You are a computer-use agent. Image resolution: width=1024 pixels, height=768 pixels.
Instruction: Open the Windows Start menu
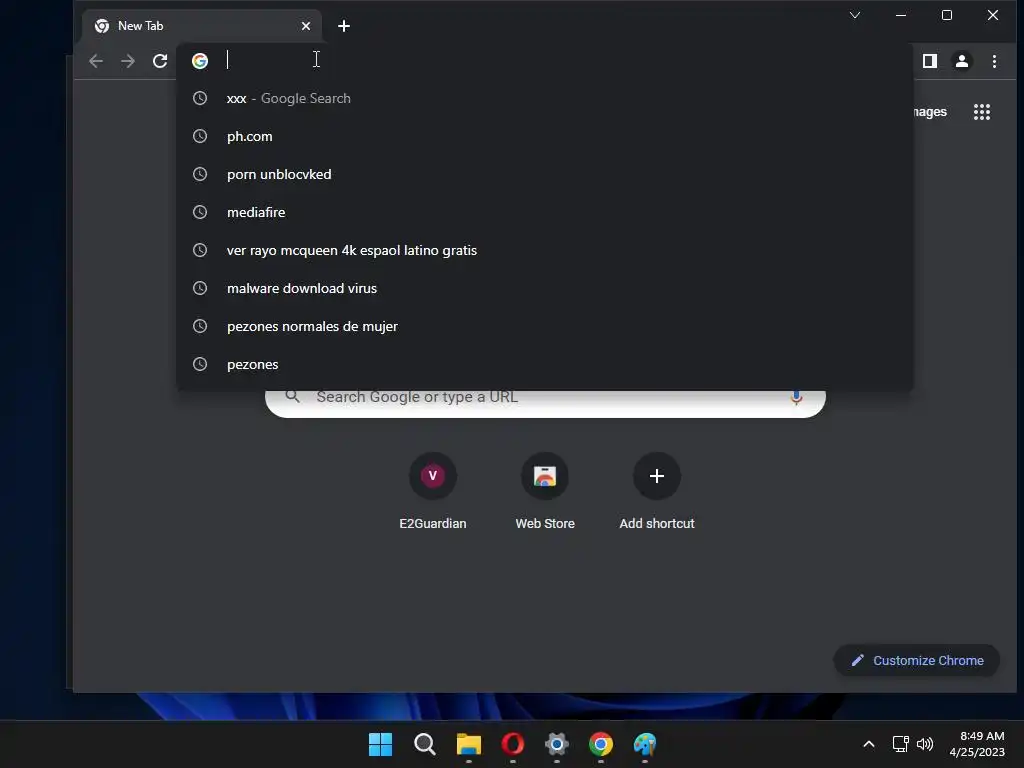(380, 744)
